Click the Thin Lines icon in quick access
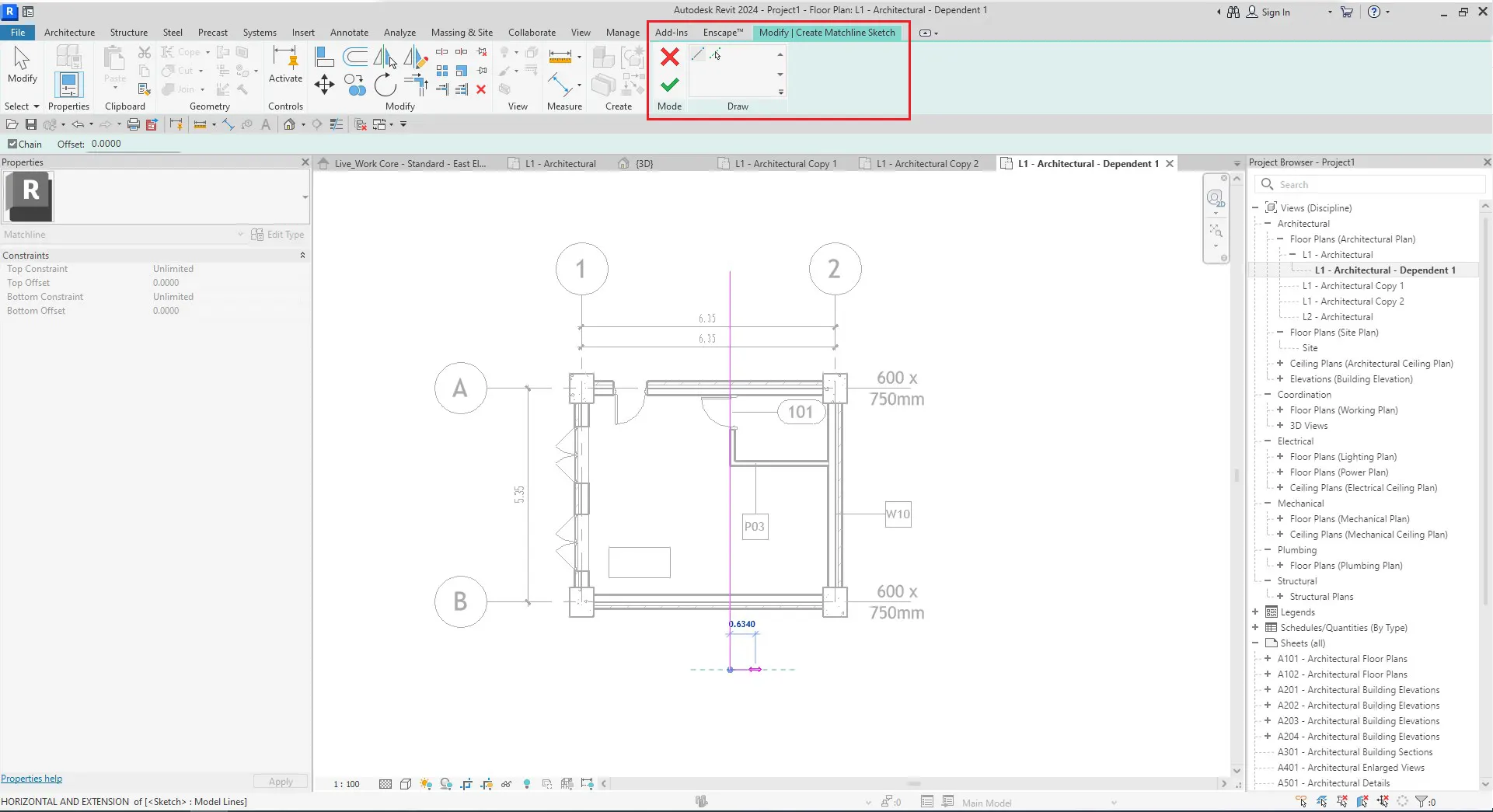Screen dimensions: 1493x812 point(337,124)
